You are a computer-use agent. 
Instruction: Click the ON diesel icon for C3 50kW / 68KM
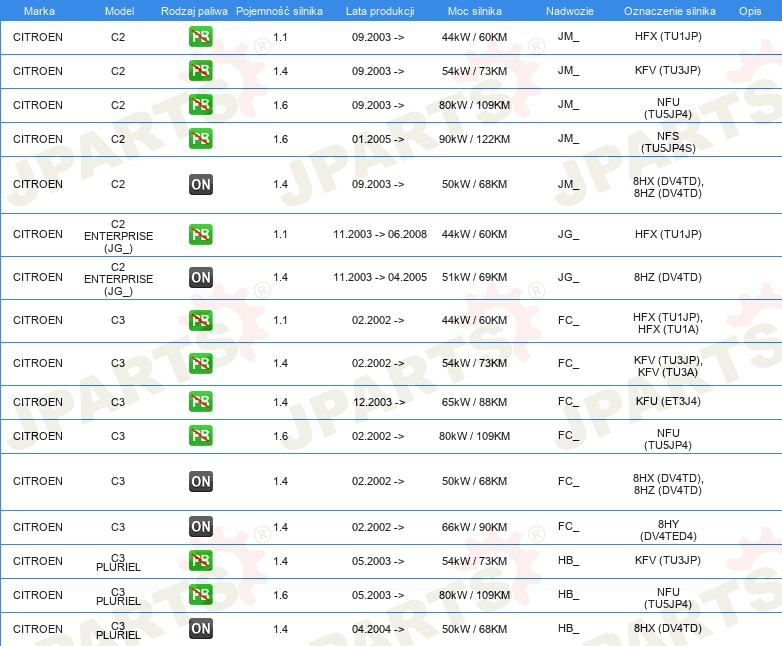[200, 481]
